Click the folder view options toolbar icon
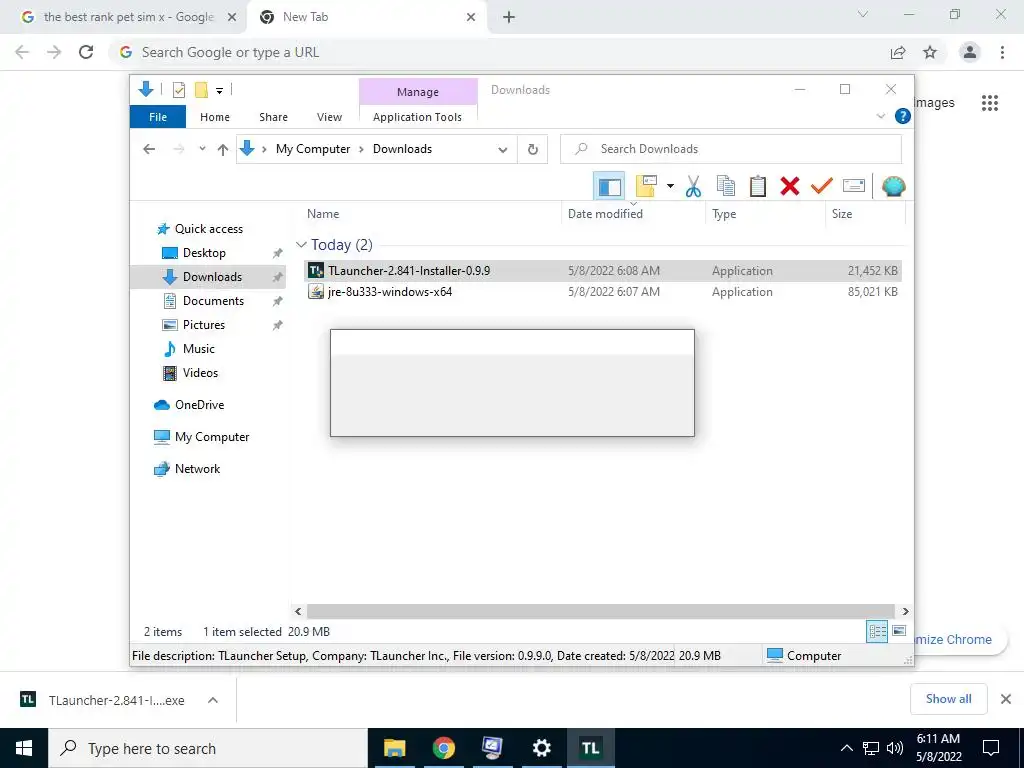This screenshot has height=768, width=1024. [646, 187]
